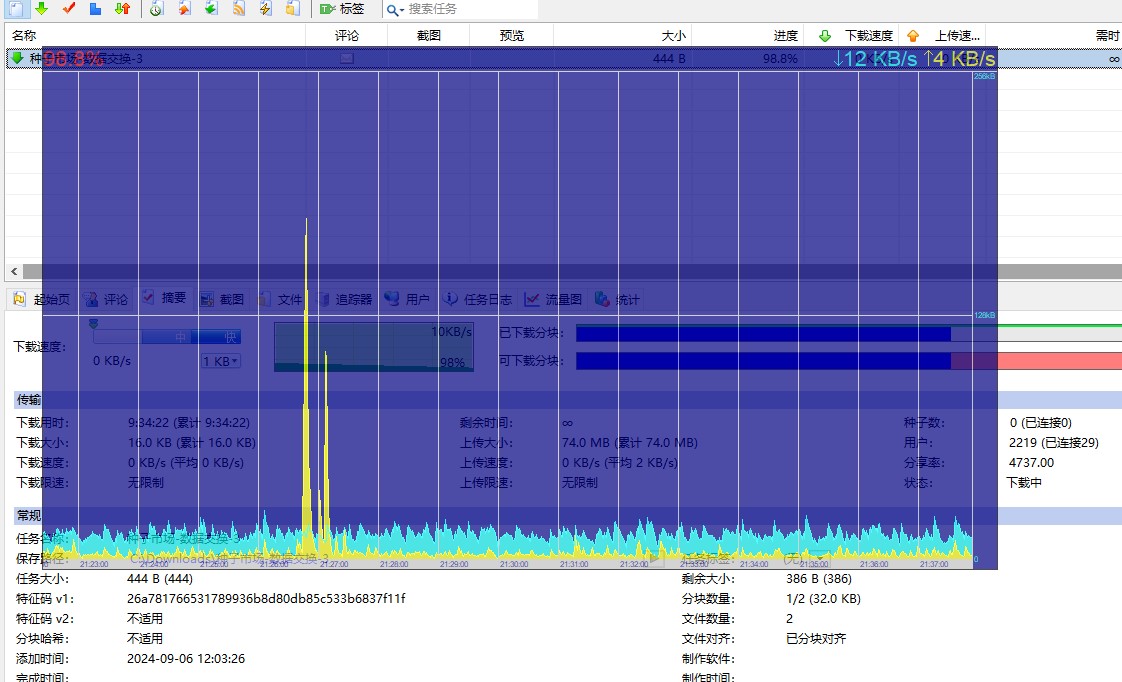
Task: Click the blue L-shaped toolbar icon
Action: 95,9
